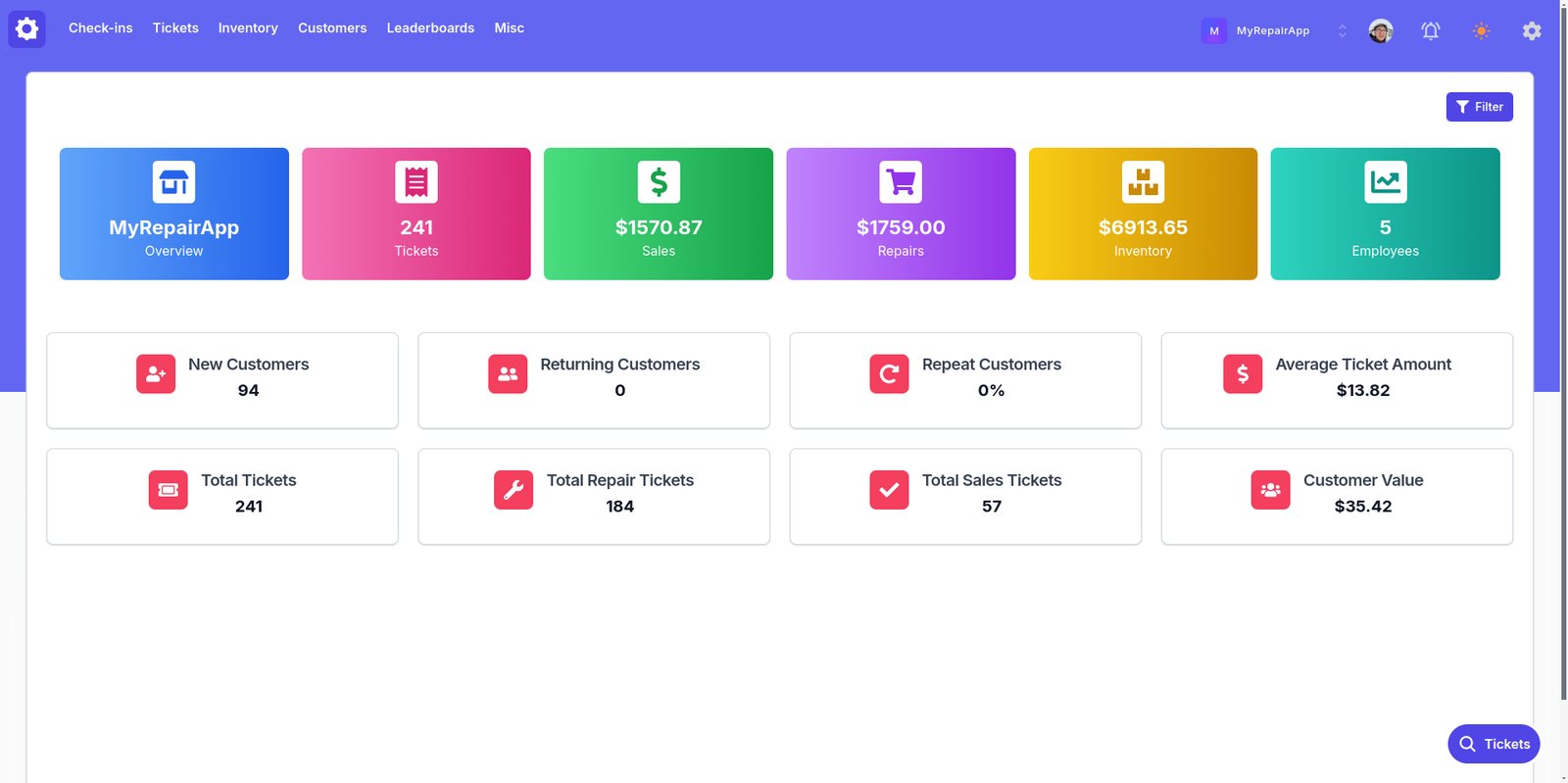Open the New Customers stat card
1568x783 pixels.
point(222,380)
